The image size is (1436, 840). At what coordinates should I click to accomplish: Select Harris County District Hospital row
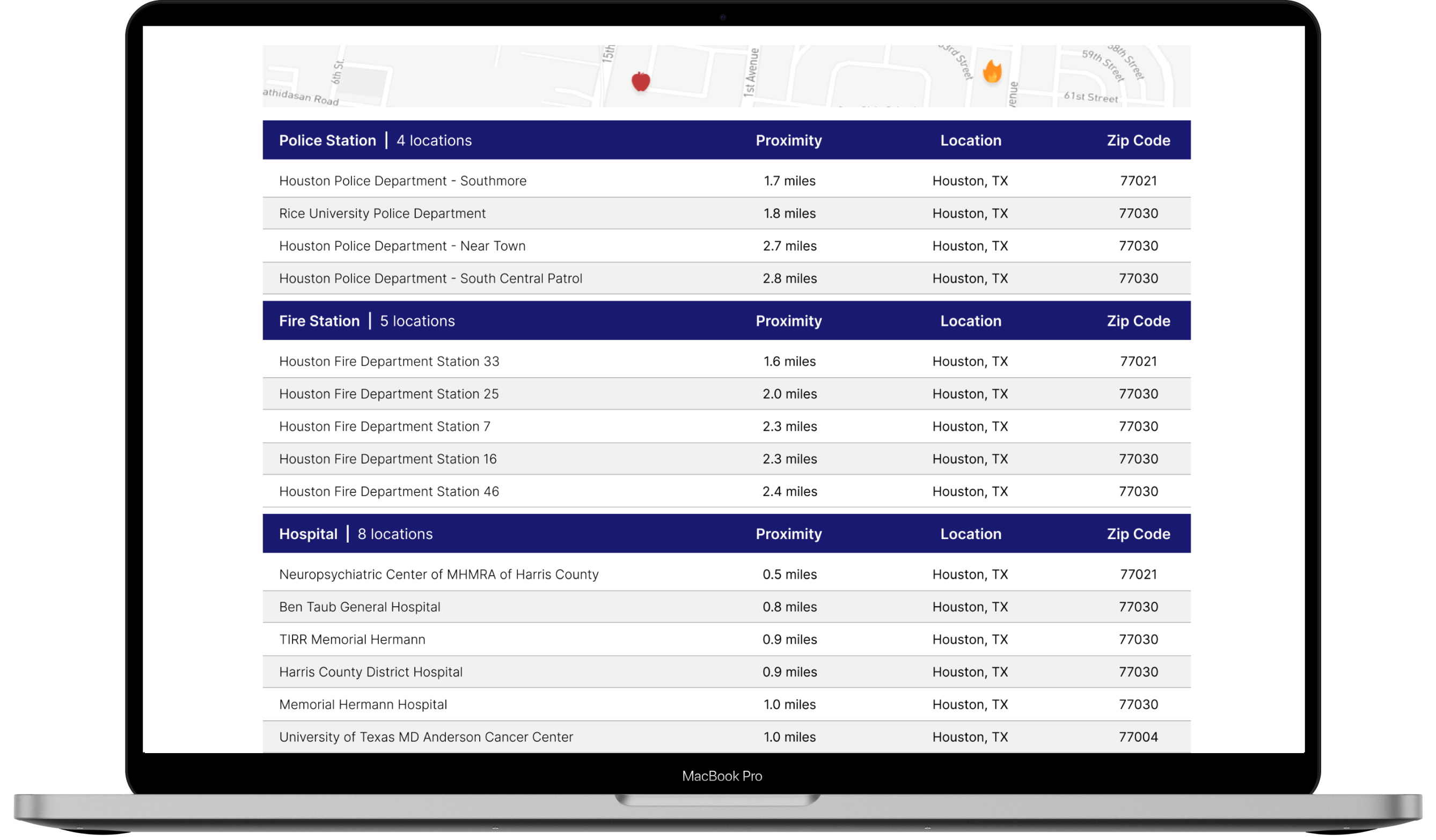[726, 672]
